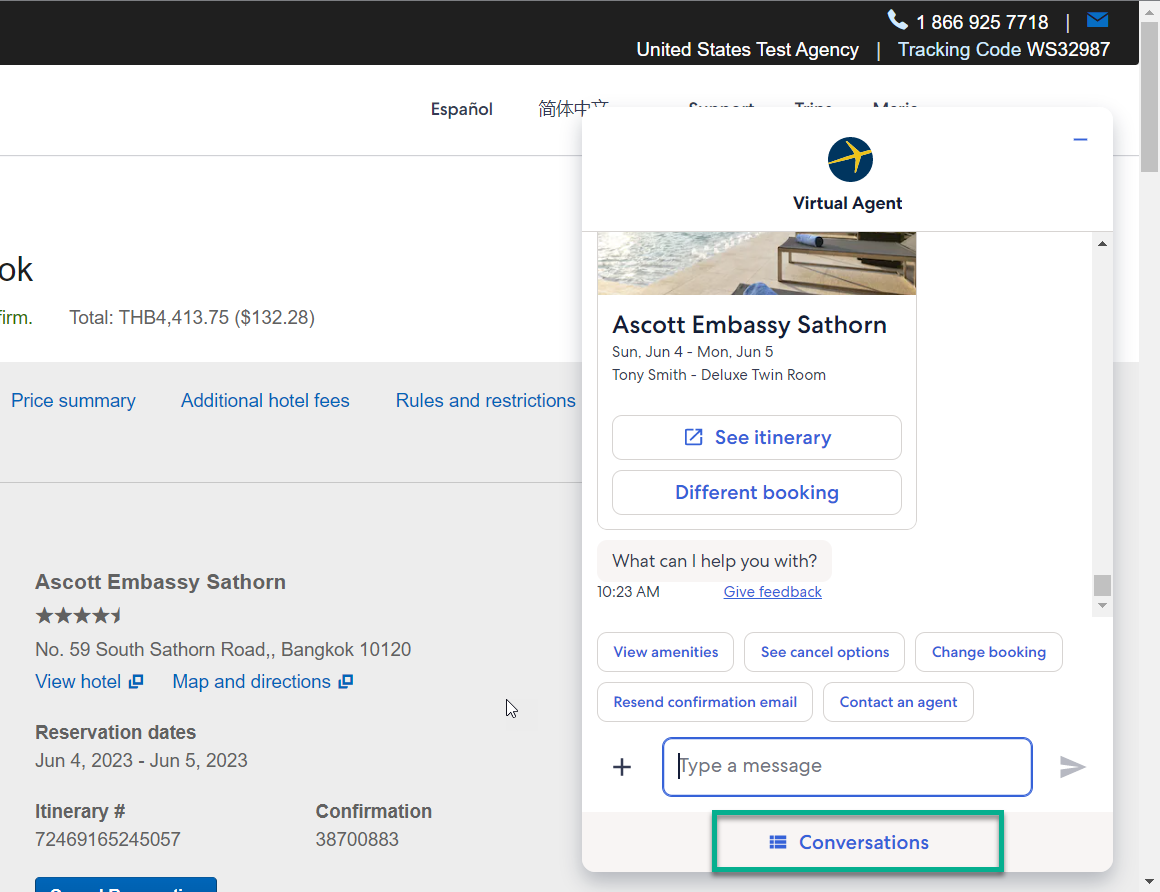The width and height of the screenshot is (1160, 892).
Task: Click United States Test Agency text
Action: click(x=747, y=50)
